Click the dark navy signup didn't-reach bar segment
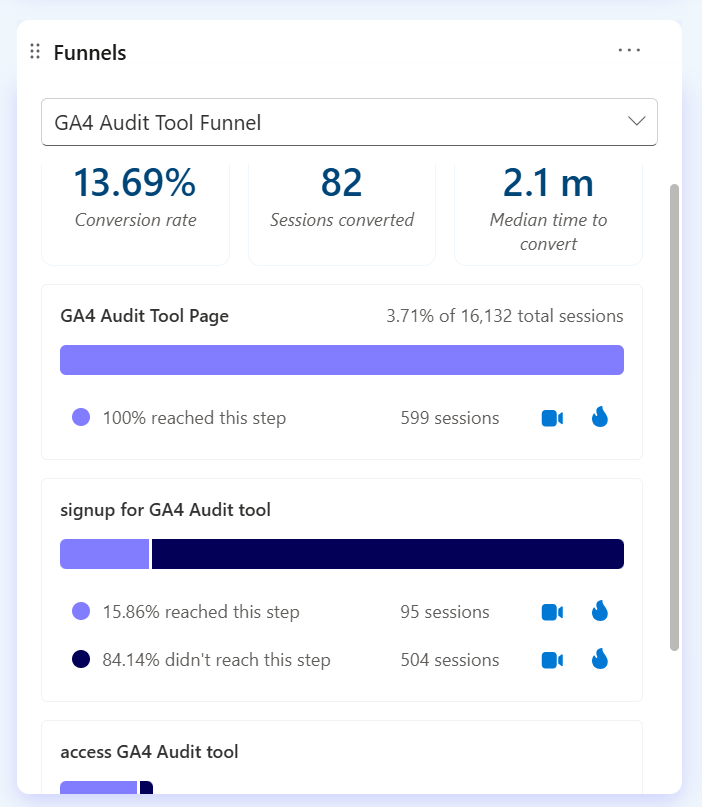 (388, 554)
